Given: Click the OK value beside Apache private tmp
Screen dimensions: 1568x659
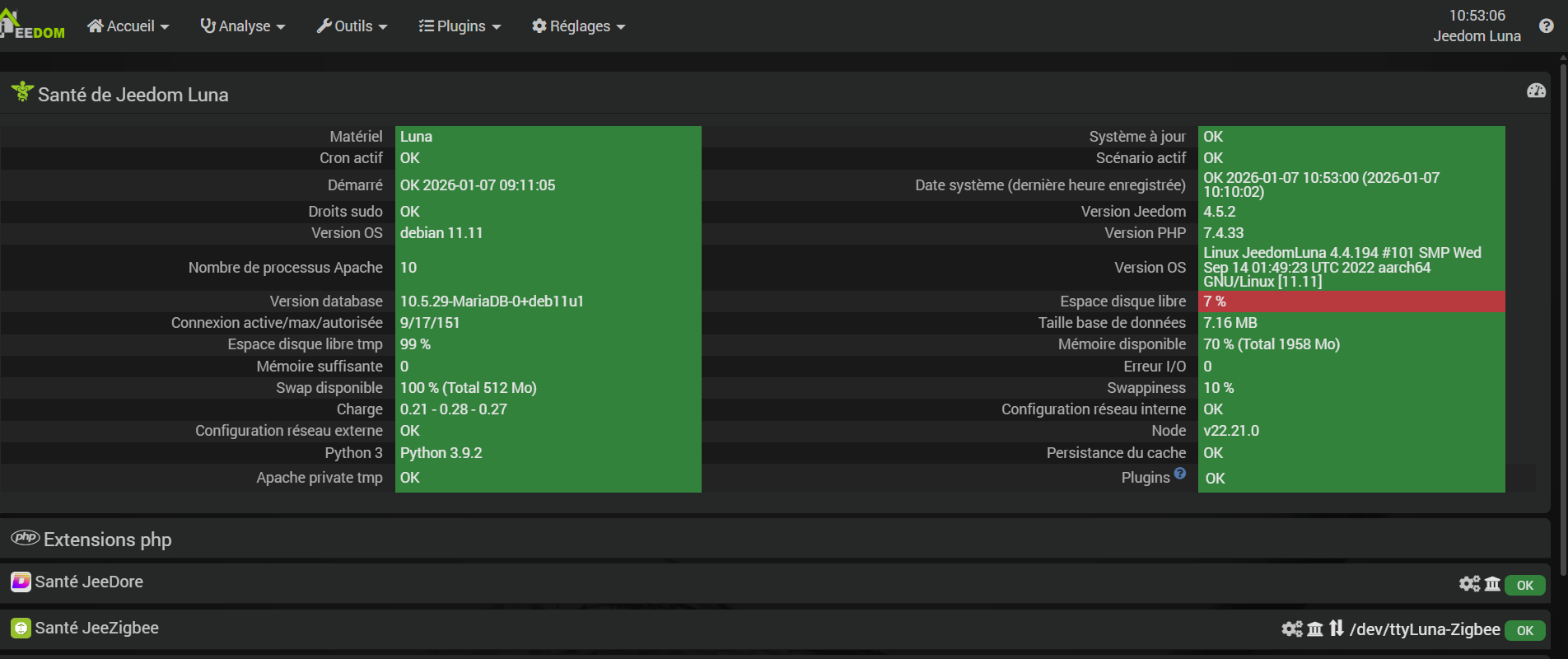Looking at the screenshot, I should point(410,478).
